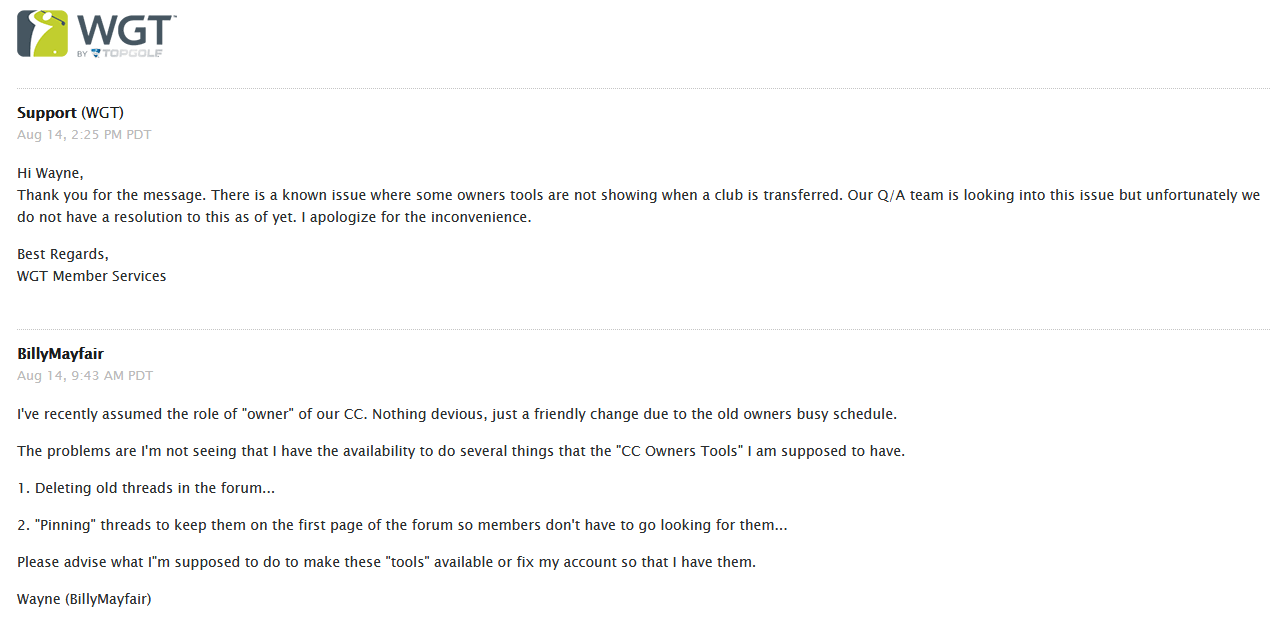This screenshot has height=617, width=1270.
Task: Click the known issue reply paragraph
Action: pyautogui.click(x=638, y=206)
